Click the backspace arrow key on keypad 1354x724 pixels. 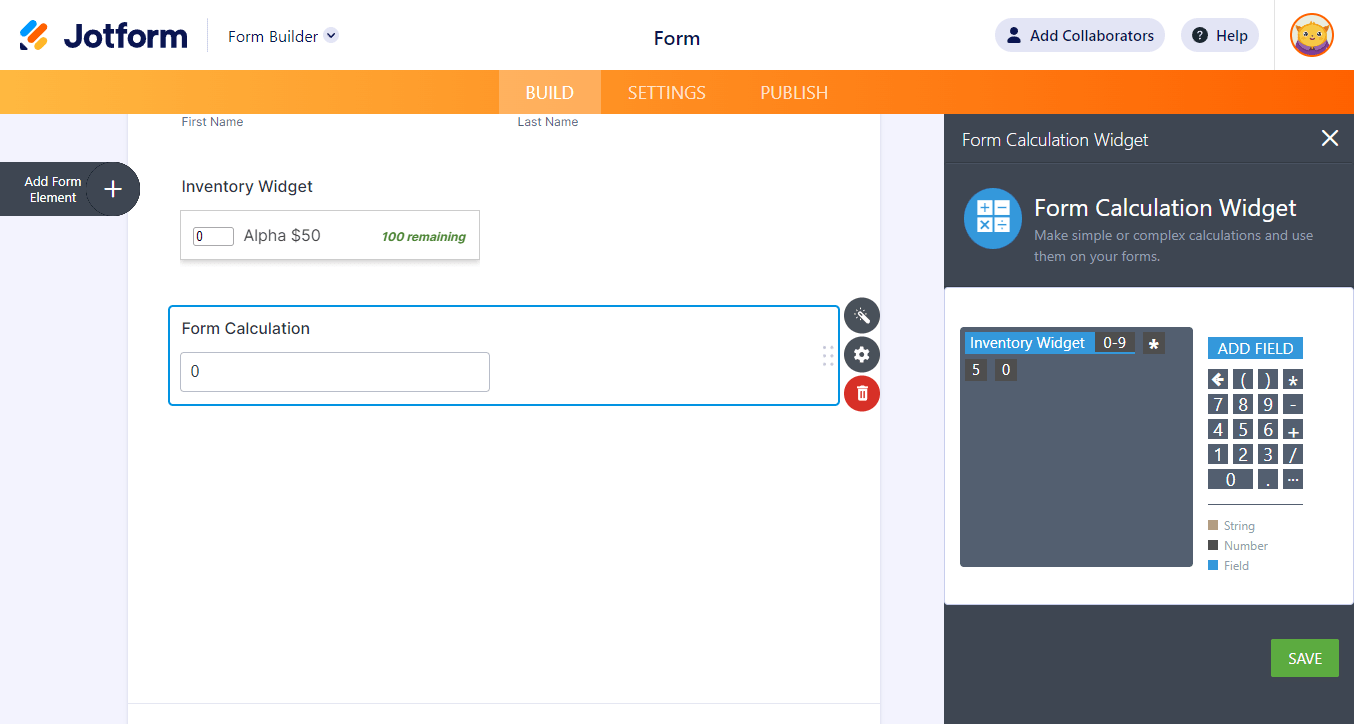tap(1217, 379)
